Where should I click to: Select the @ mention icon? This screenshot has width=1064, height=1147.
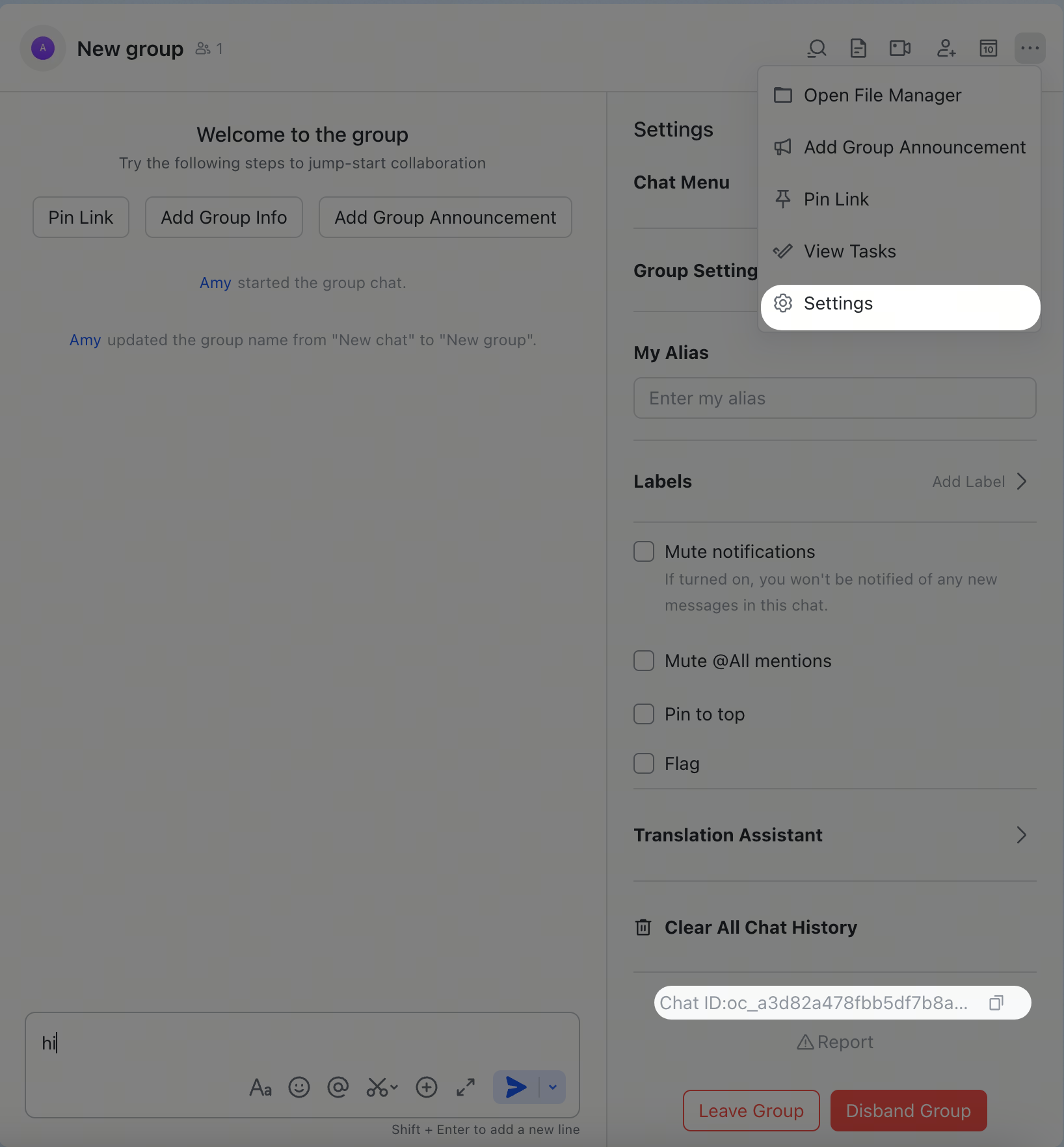(338, 1087)
